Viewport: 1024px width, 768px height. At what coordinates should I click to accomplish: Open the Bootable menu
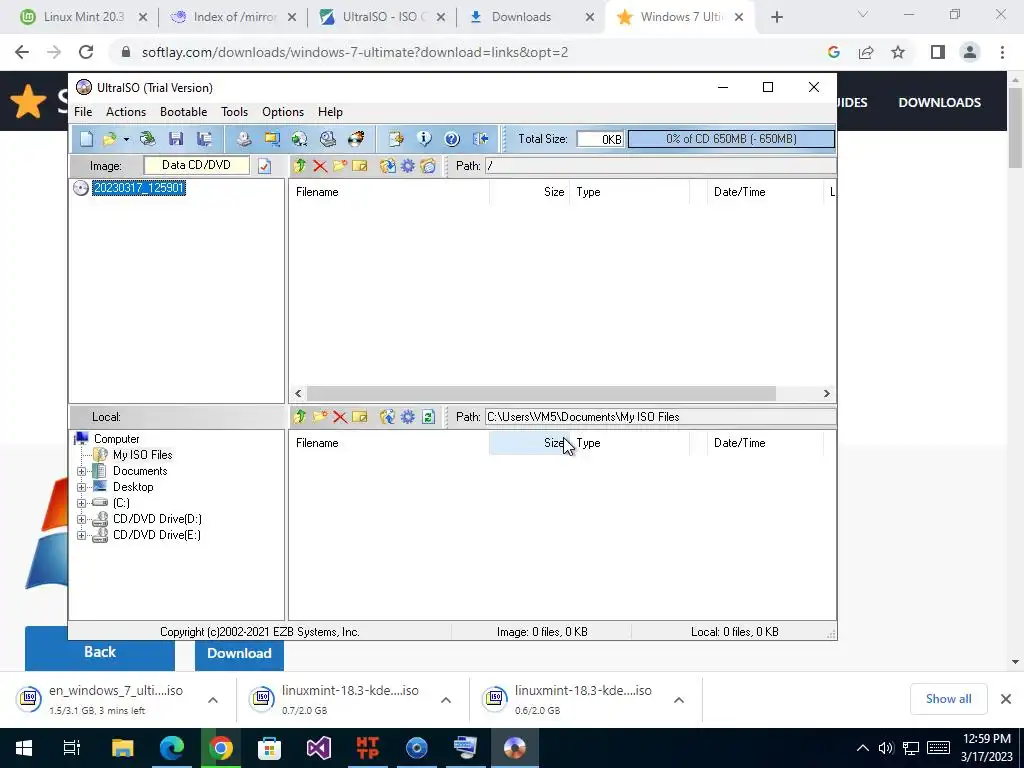[x=184, y=112]
